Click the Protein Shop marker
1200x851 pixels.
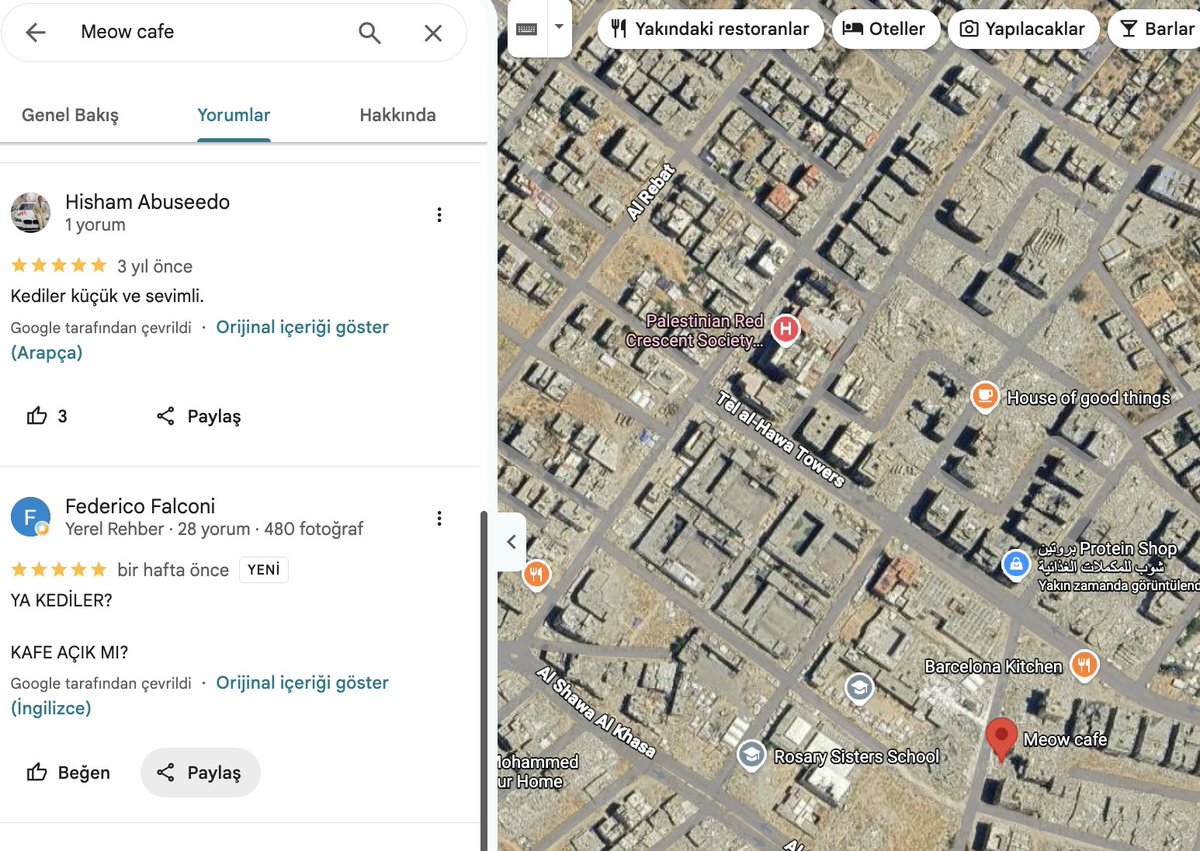click(x=1016, y=564)
